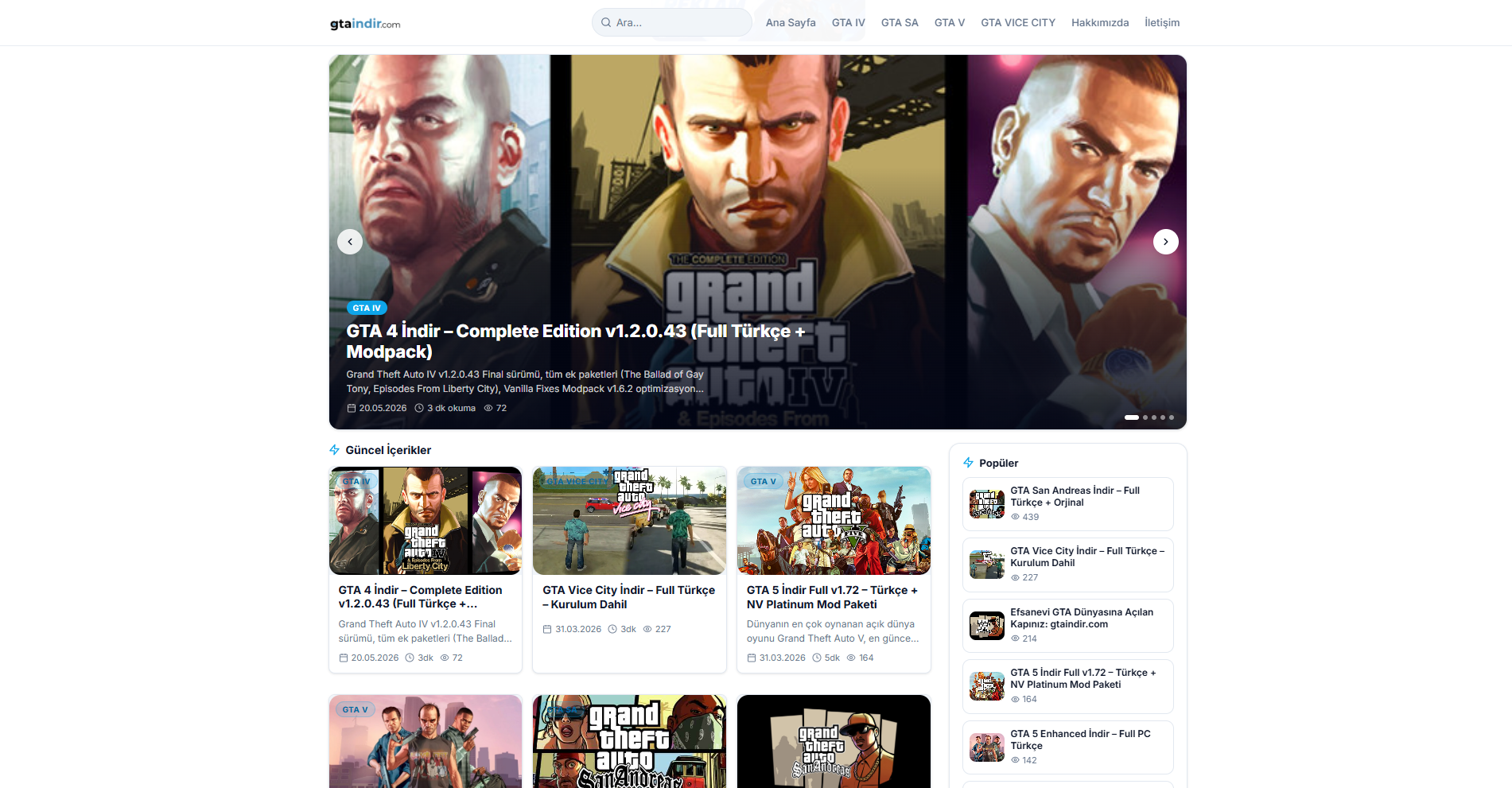Click calendar icon on GTA 5 v1.72 card
The width and height of the screenshot is (1512, 788).
(752, 658)
